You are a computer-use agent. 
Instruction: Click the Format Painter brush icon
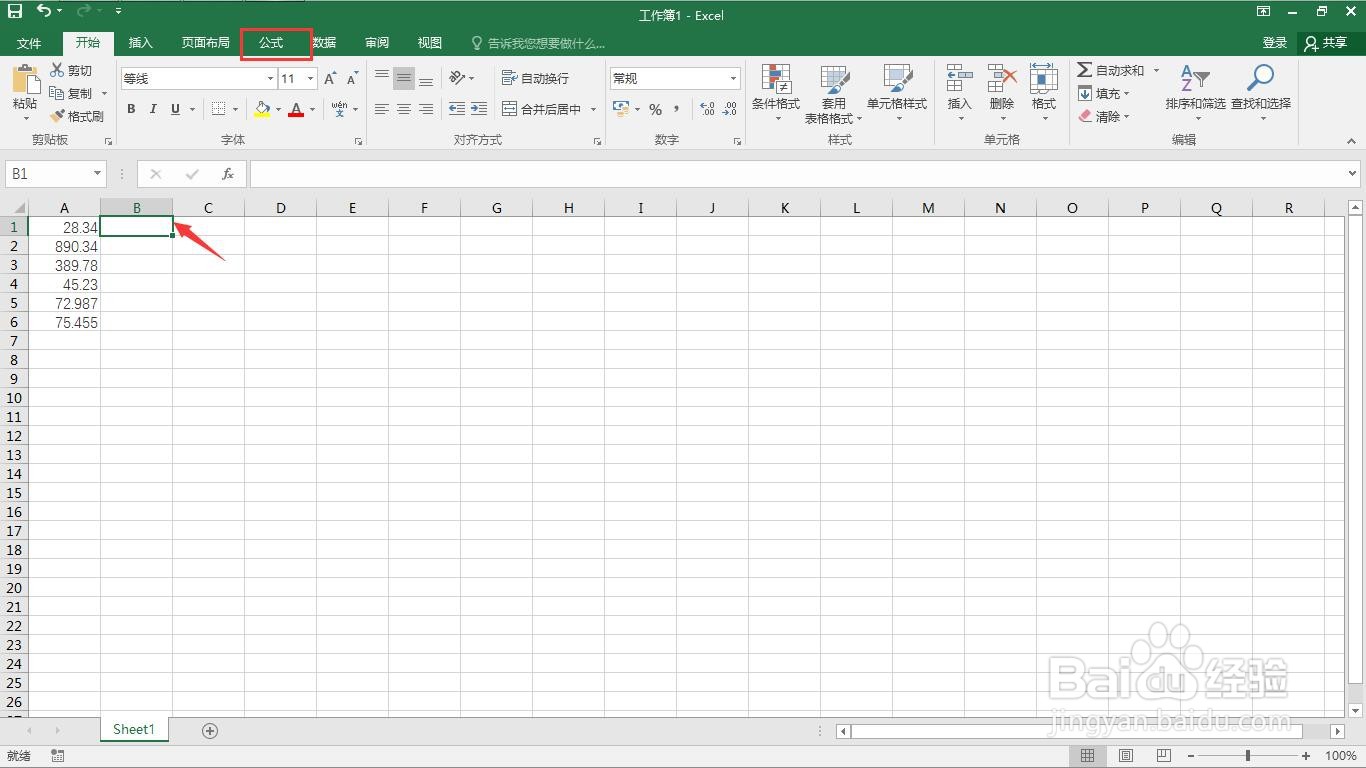[x=57, y=116]
